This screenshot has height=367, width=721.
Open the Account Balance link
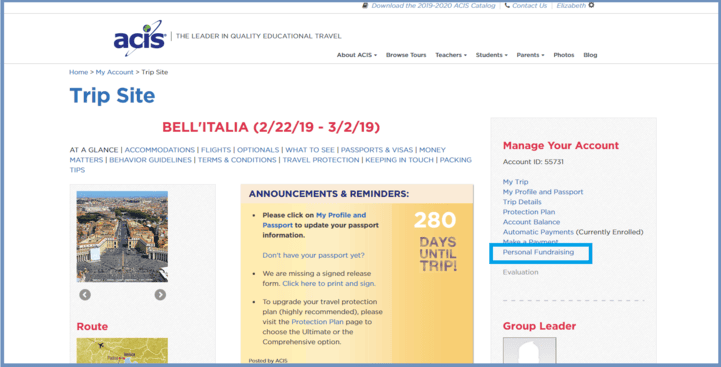[x=531, y=222]
